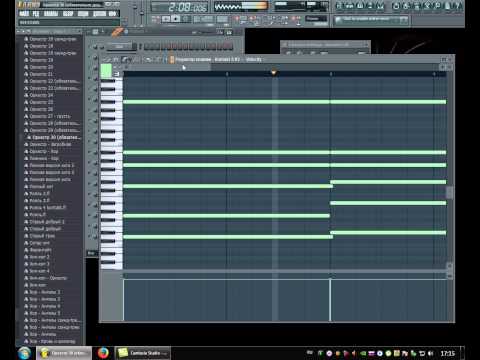Image resolution: width=480 pixels, height=360 pixels.
Task: Adjust the master volume slider
Action: pos(135,12)
